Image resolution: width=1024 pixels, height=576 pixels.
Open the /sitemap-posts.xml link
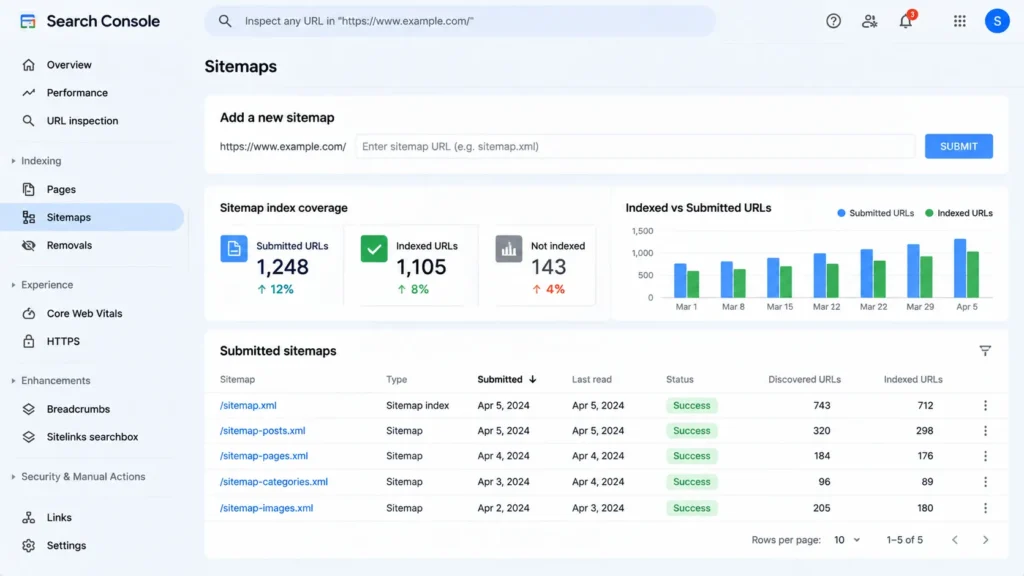click(263, 431)
